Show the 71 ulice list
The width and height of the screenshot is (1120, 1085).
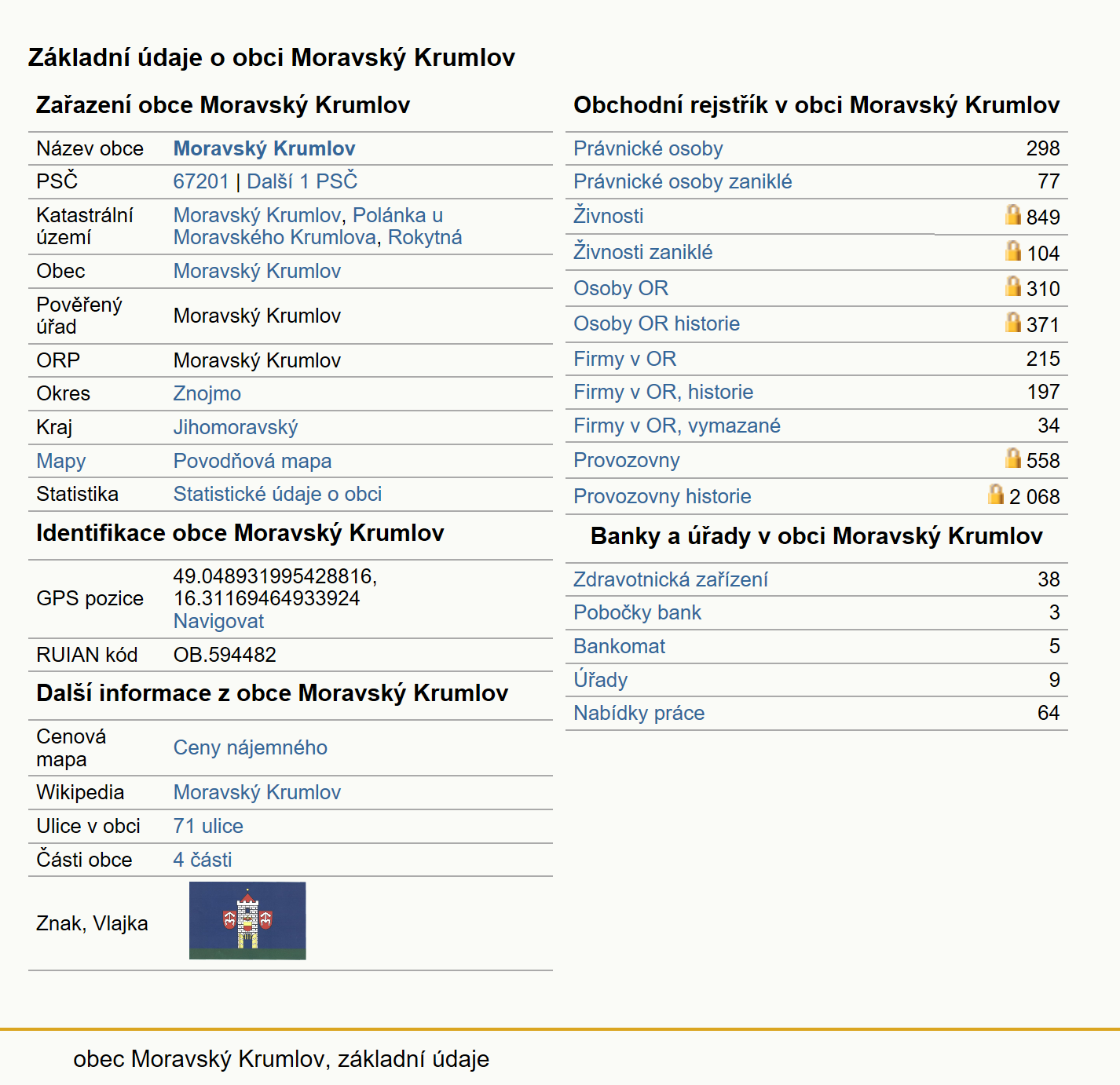pyautogui.click(x=209, y=826)
